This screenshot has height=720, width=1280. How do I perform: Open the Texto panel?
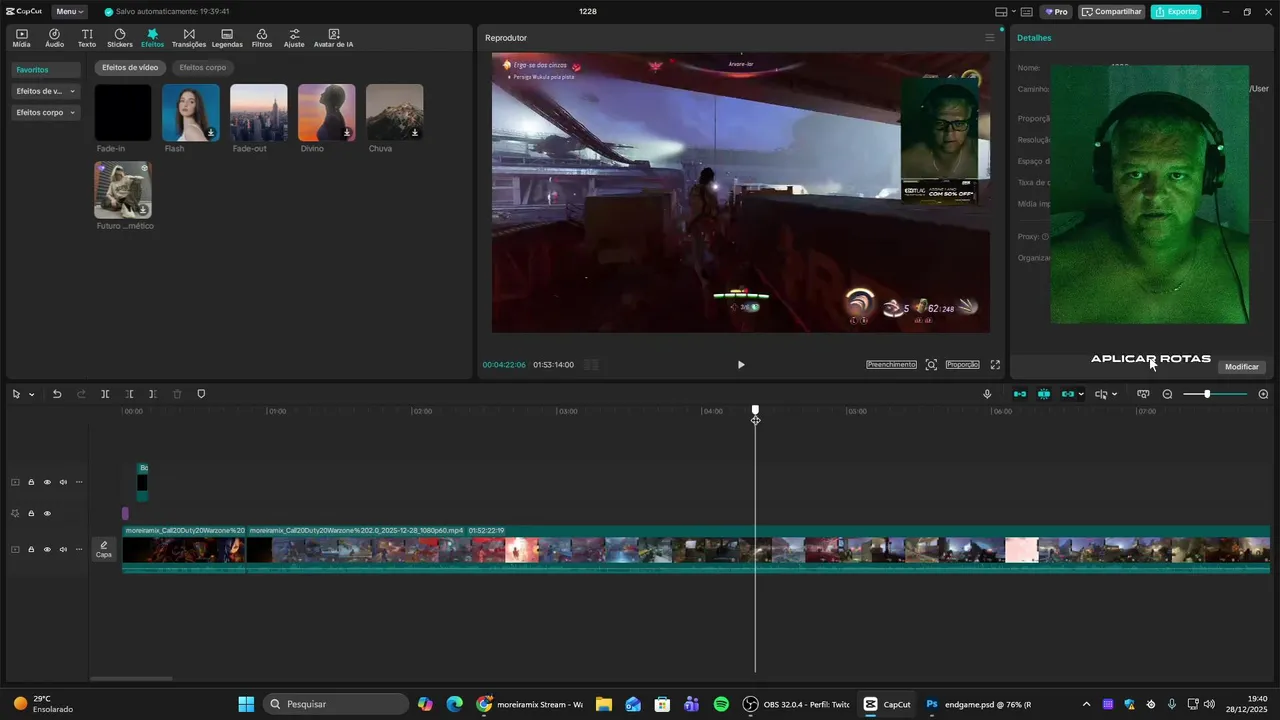87,38
